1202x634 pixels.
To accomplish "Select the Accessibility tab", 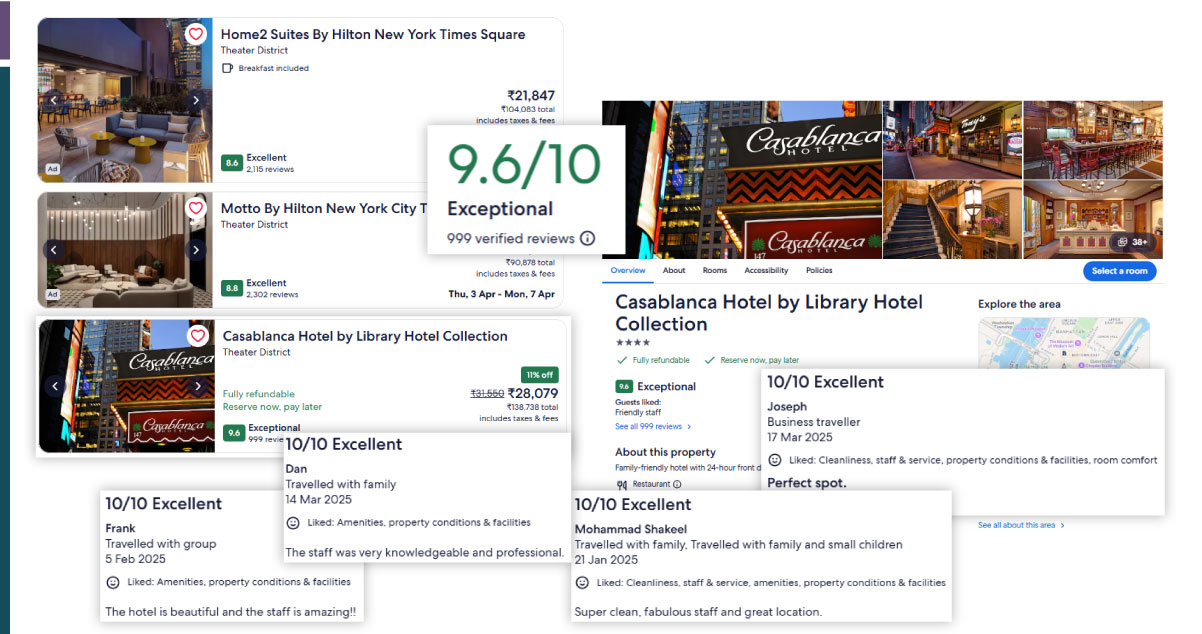I will coord(766,271).
